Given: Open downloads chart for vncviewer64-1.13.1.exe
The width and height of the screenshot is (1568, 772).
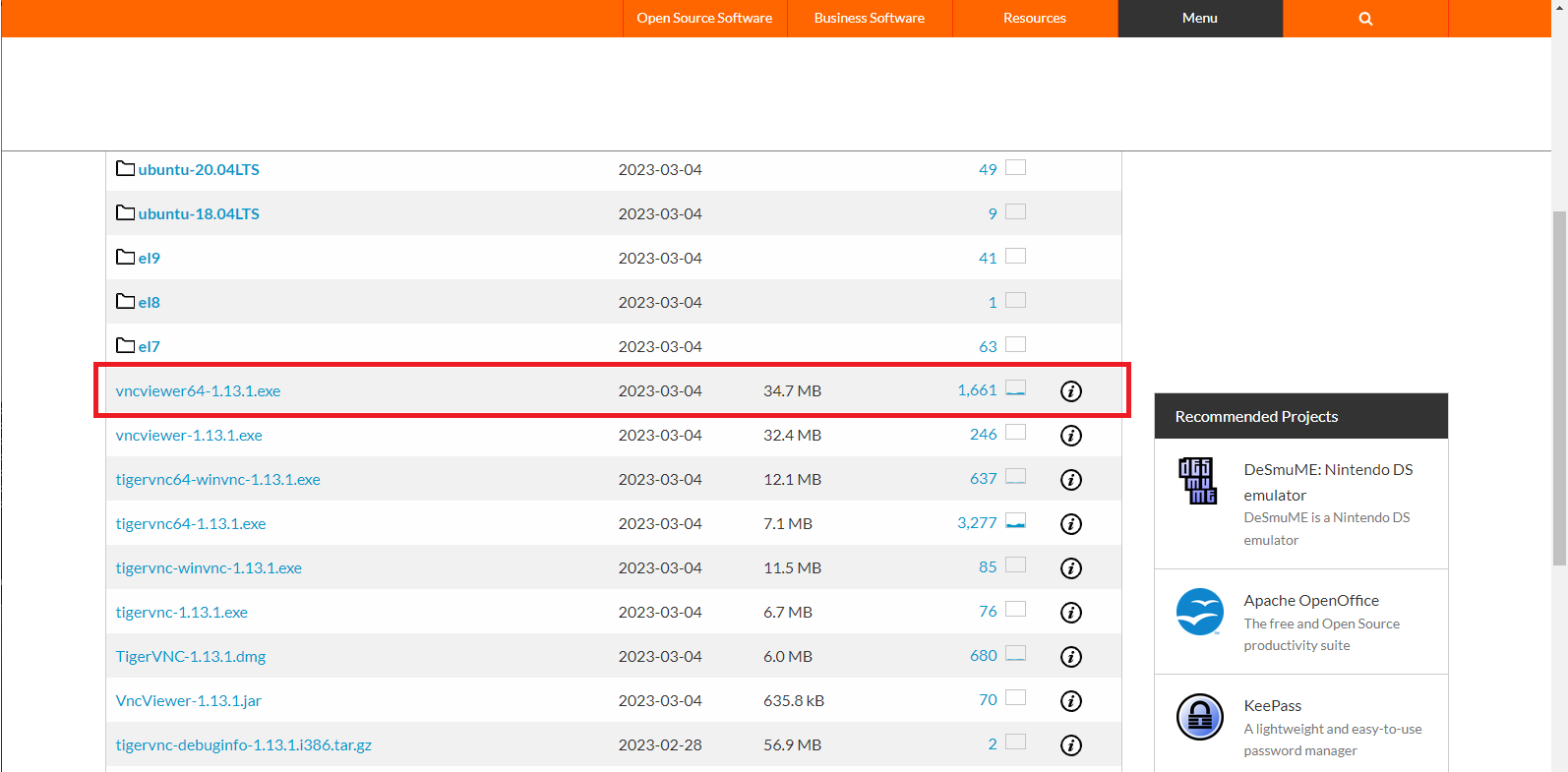Looking at the screenshot, I should pyautogui.click(x=1015, y=388).
